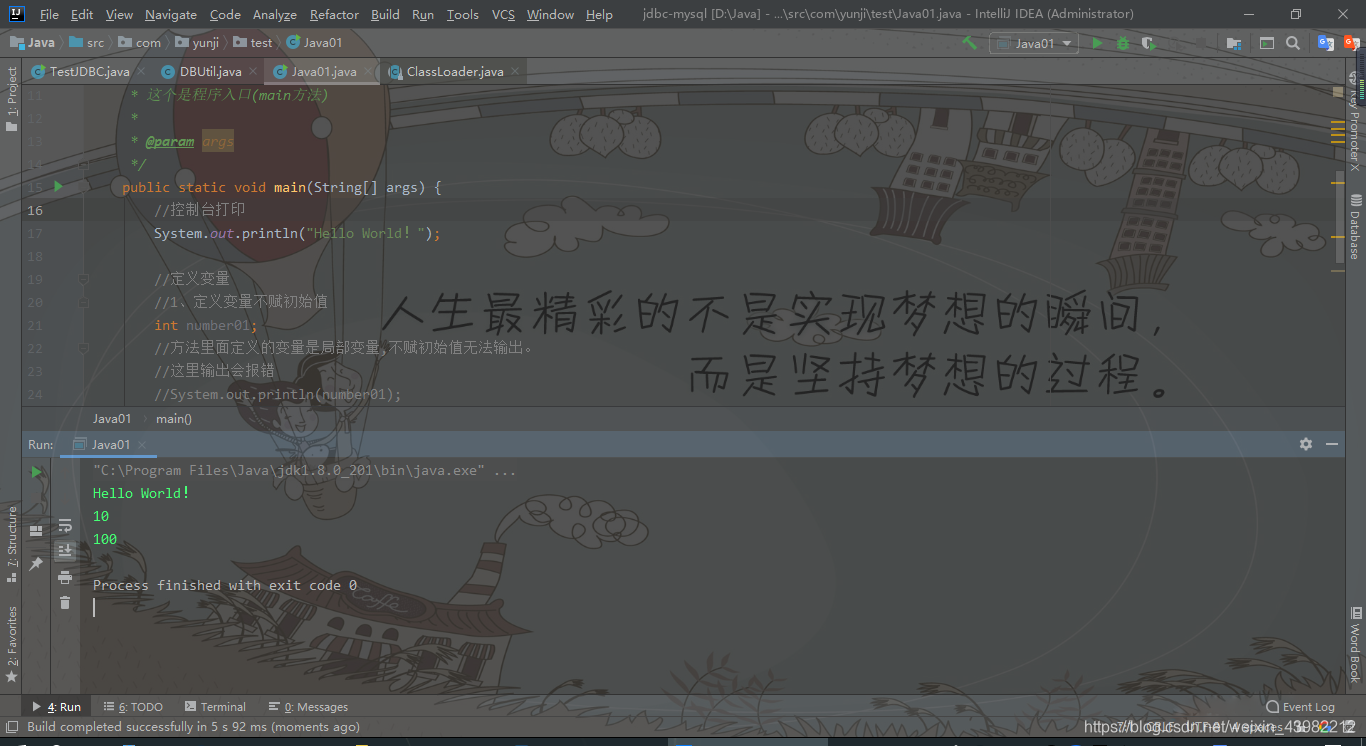
Task: Open the Event Log
Action: point(1300,706)
